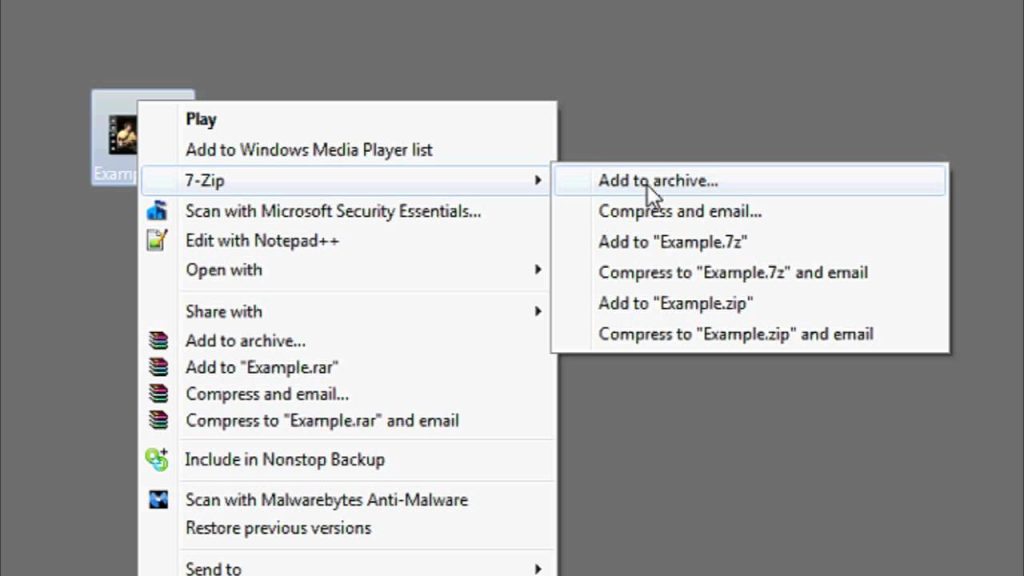Open the Open with submenu
The image size is (1024, 576).
[349, 270]
